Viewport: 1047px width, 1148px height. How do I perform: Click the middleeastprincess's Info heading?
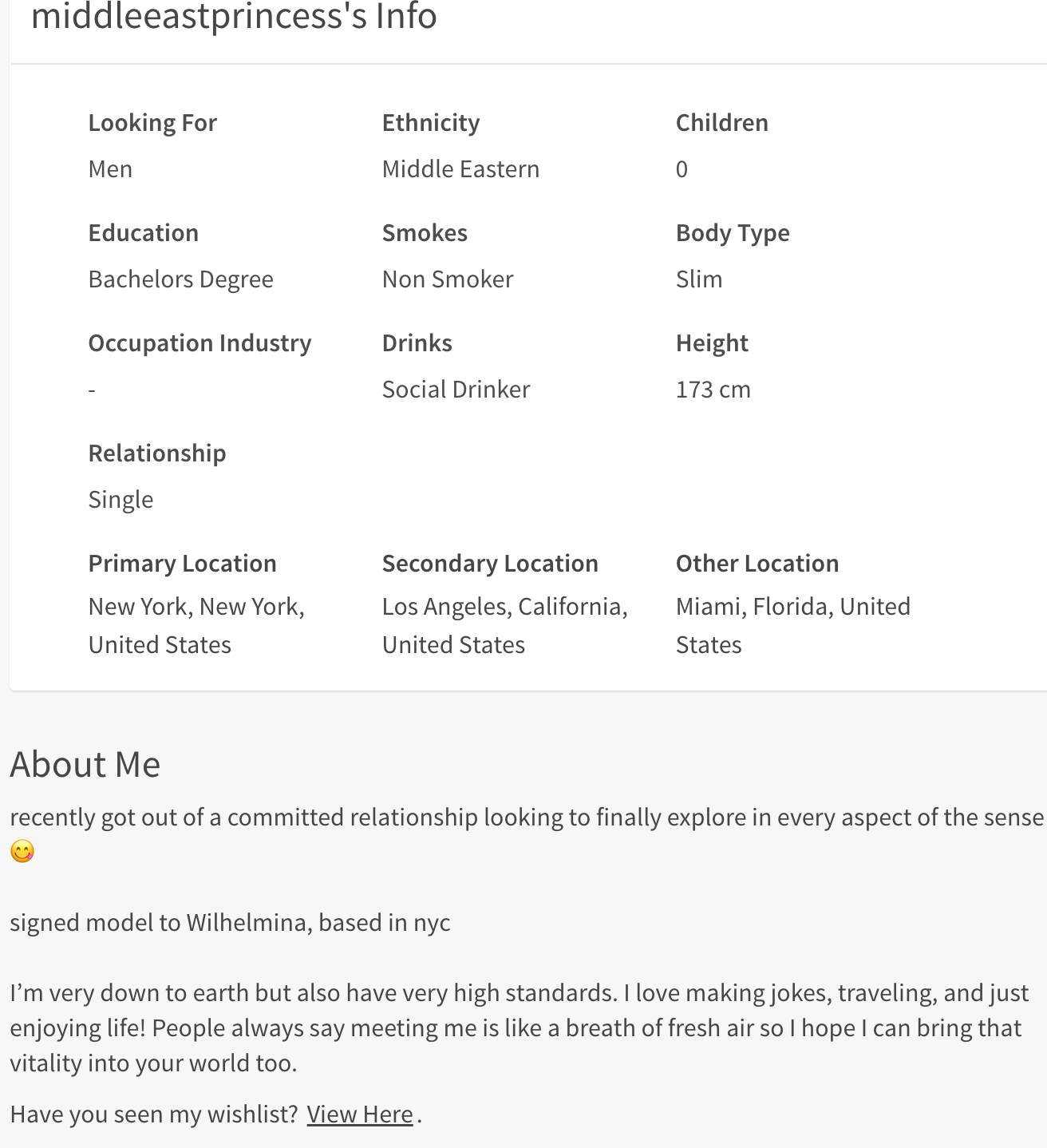click(234, 16)
